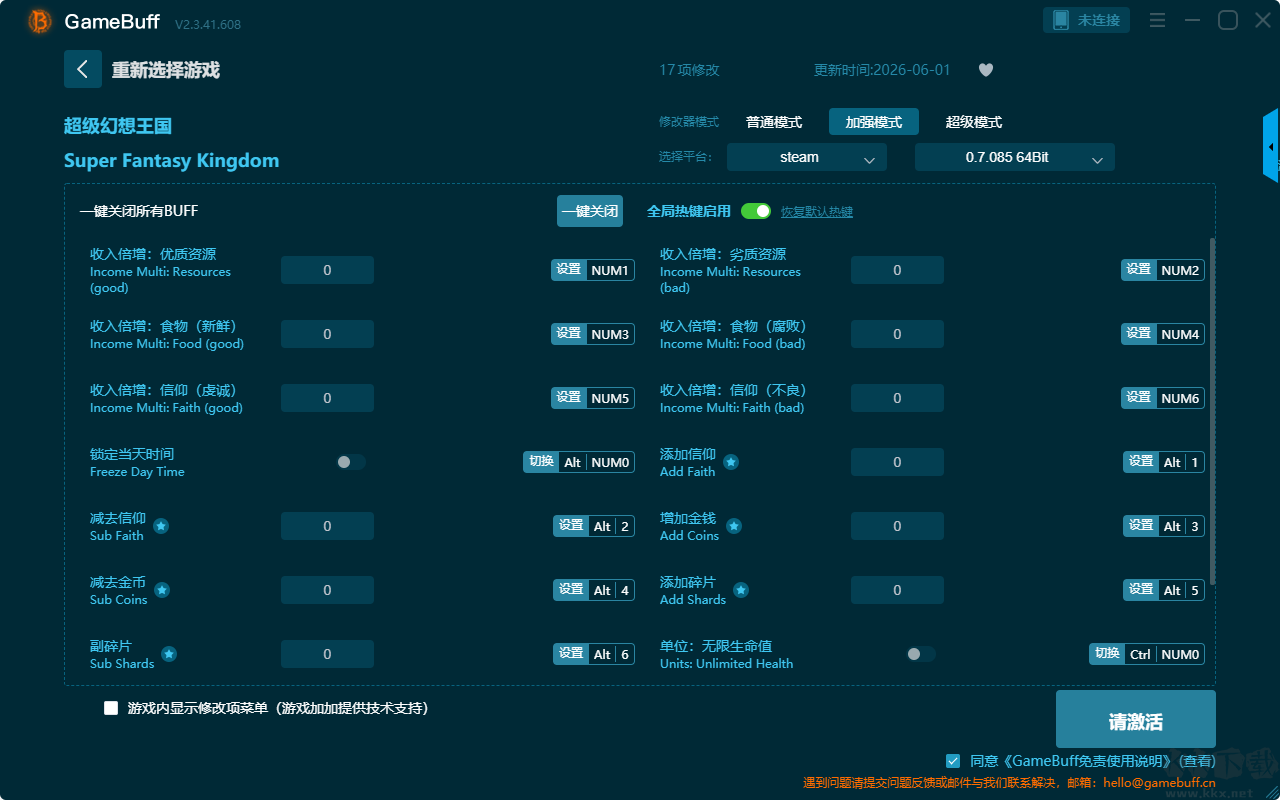Click 设置 for Income Multi Food (good) NUM3

(569, 334)
